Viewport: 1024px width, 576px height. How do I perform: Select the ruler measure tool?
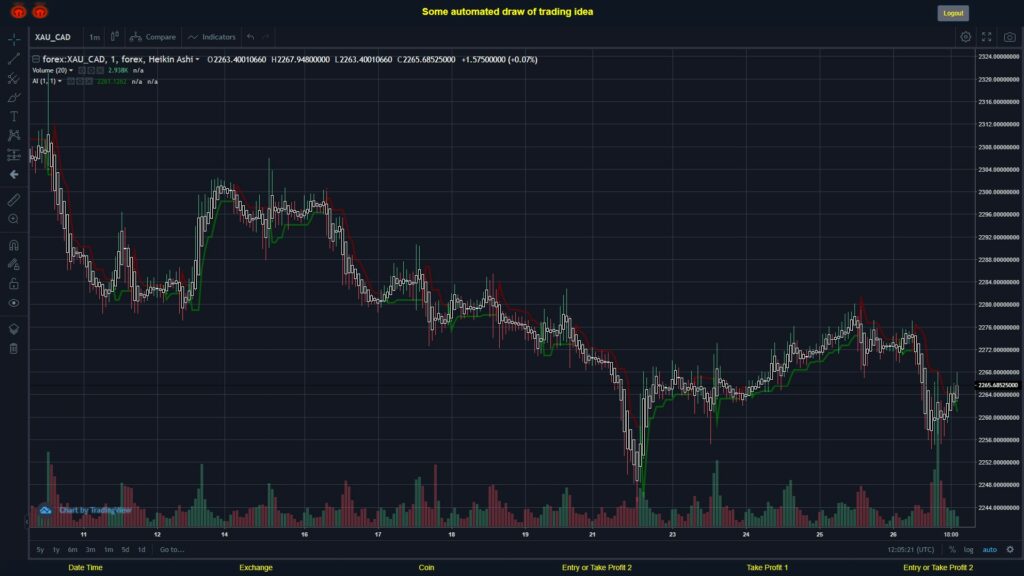point(14,200)
